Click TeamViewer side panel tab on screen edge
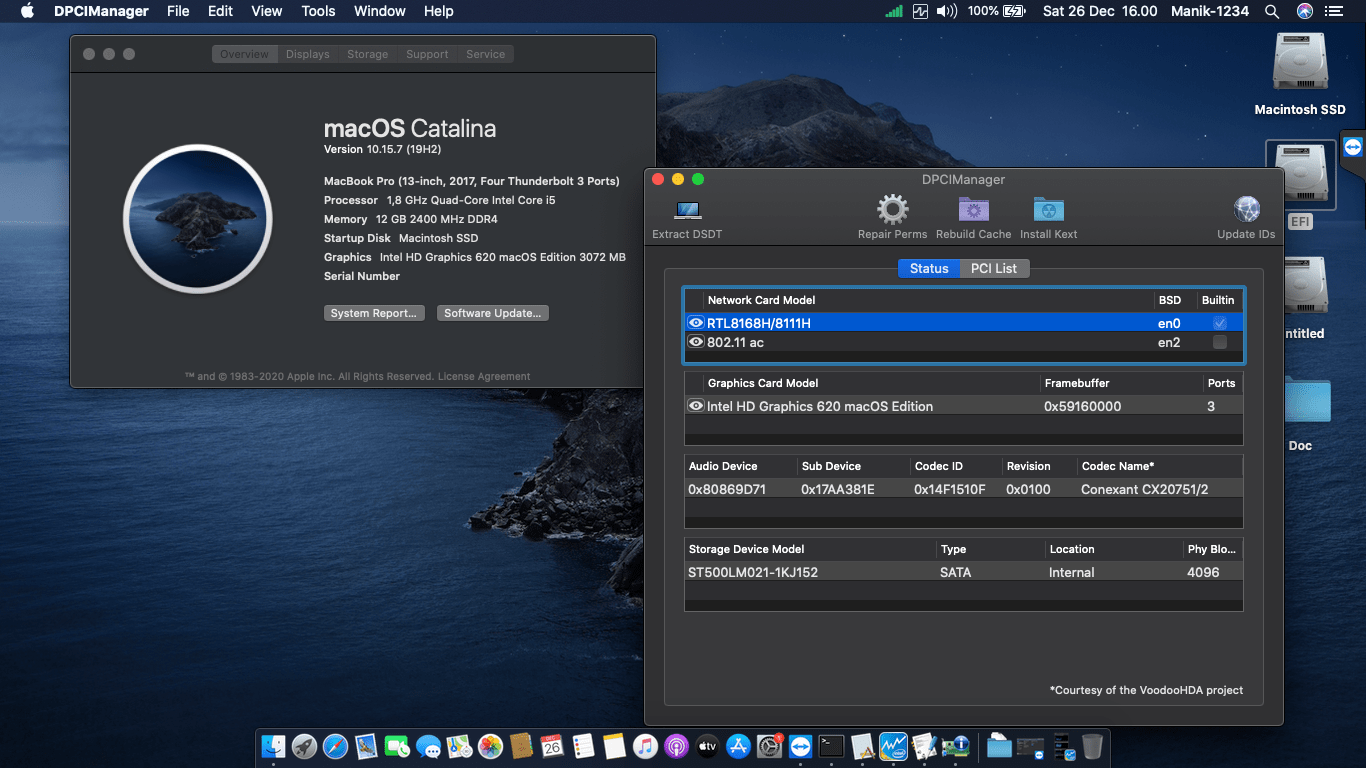The image size is (1366, 768). [x=1353, y=147]
